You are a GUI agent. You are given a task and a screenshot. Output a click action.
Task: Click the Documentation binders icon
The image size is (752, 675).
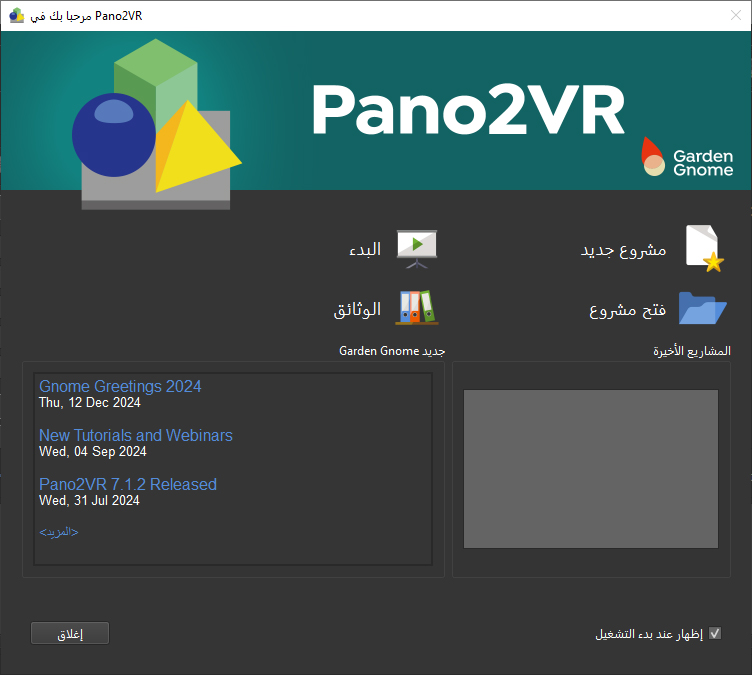[x=417, y=308]
